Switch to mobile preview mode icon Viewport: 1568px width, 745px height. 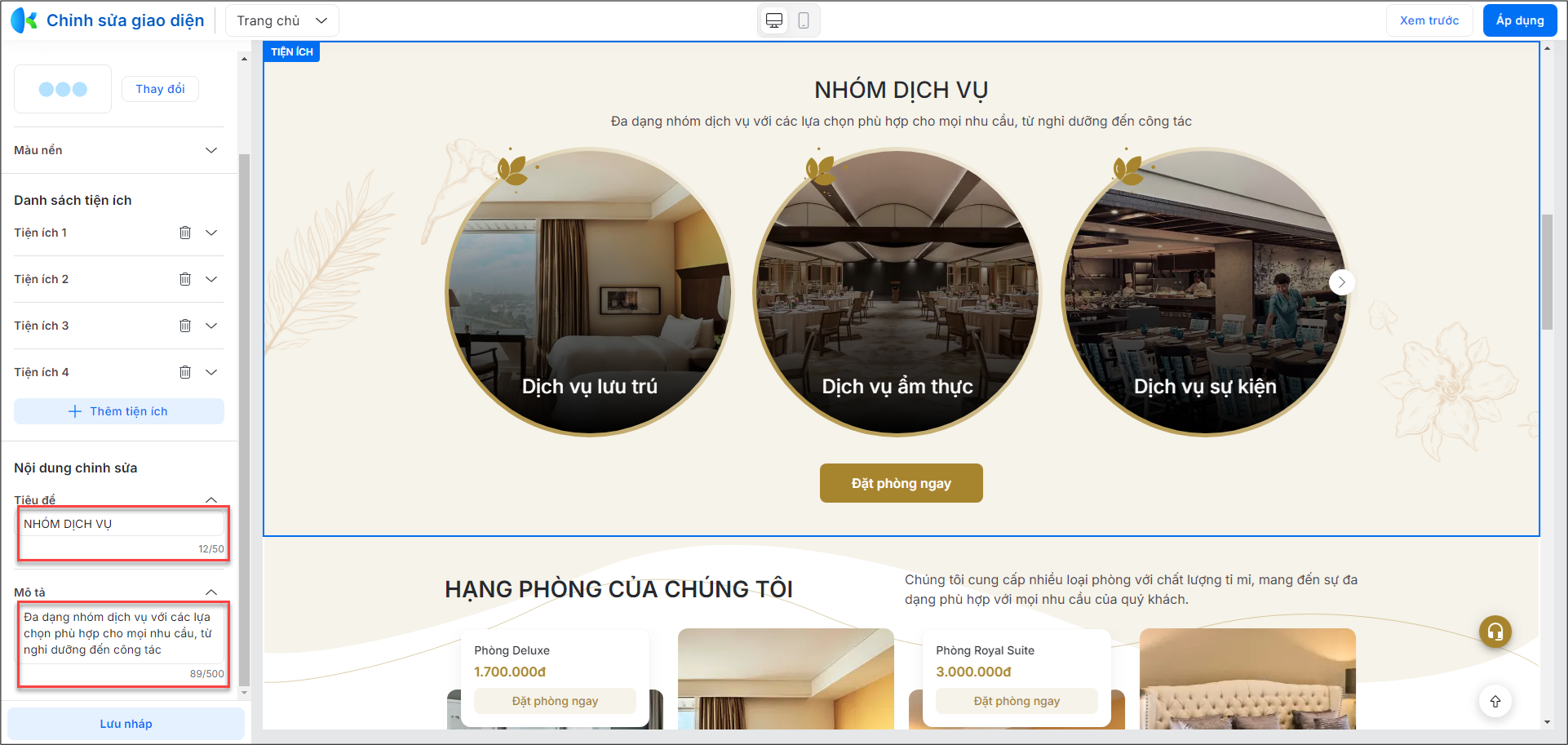(804, 20)
